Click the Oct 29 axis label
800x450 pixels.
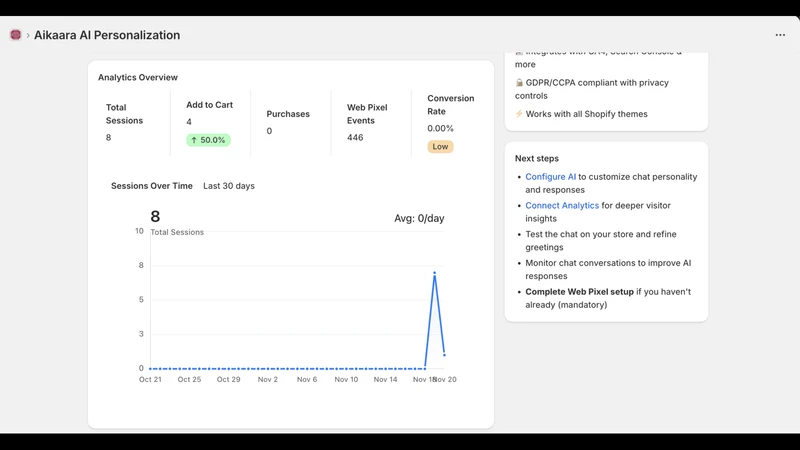click(229, 380)
